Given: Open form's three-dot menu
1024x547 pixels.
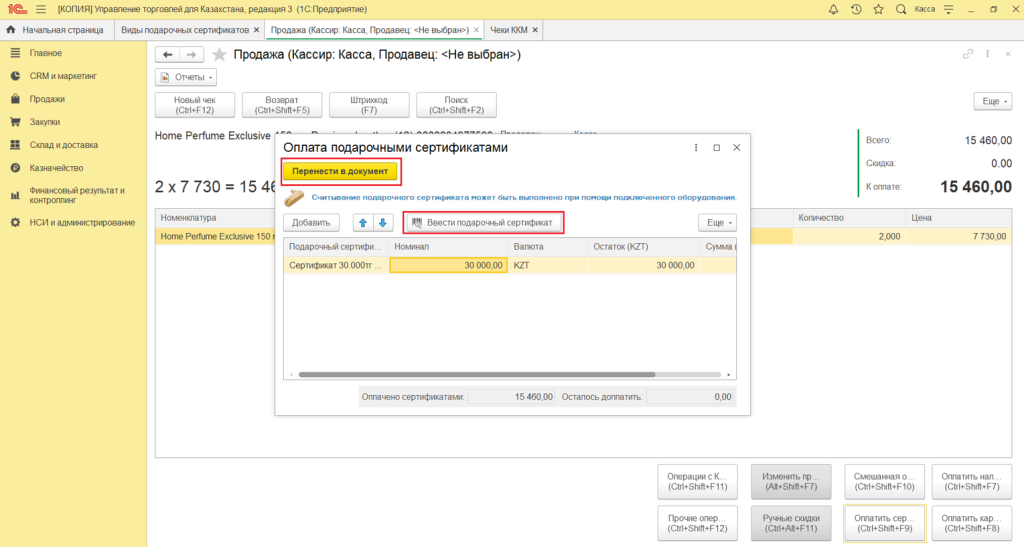Looking at the screenshot, I should tap(987, 54).
